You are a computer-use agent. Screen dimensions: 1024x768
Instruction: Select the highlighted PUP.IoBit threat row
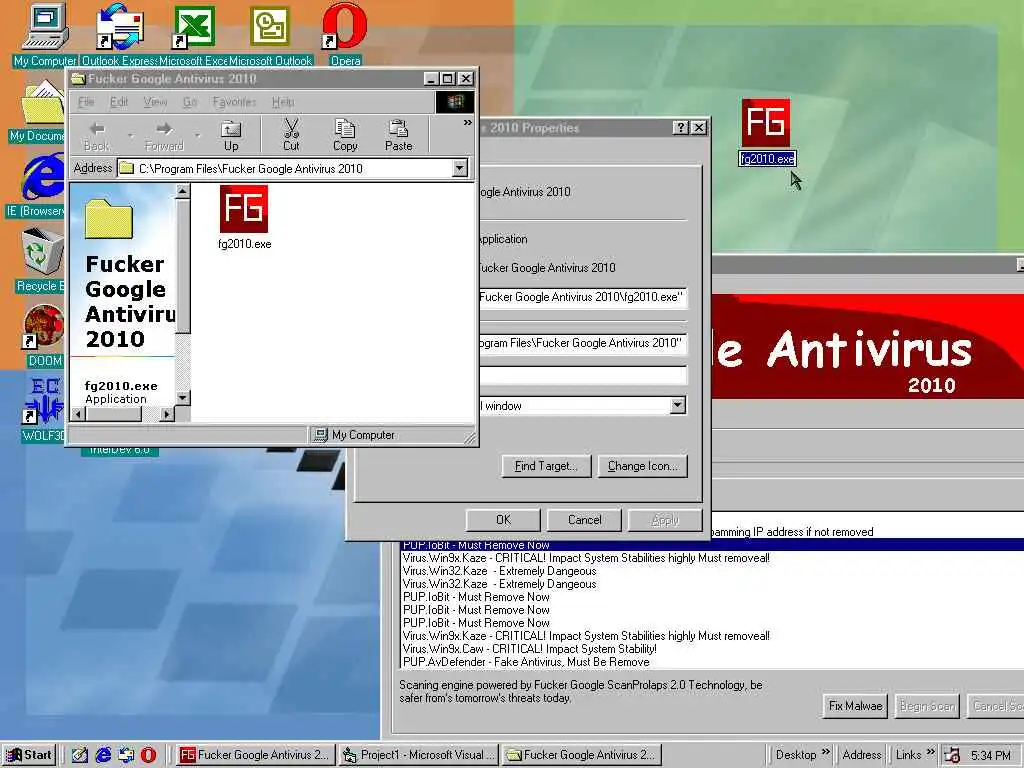pos(712,545)
